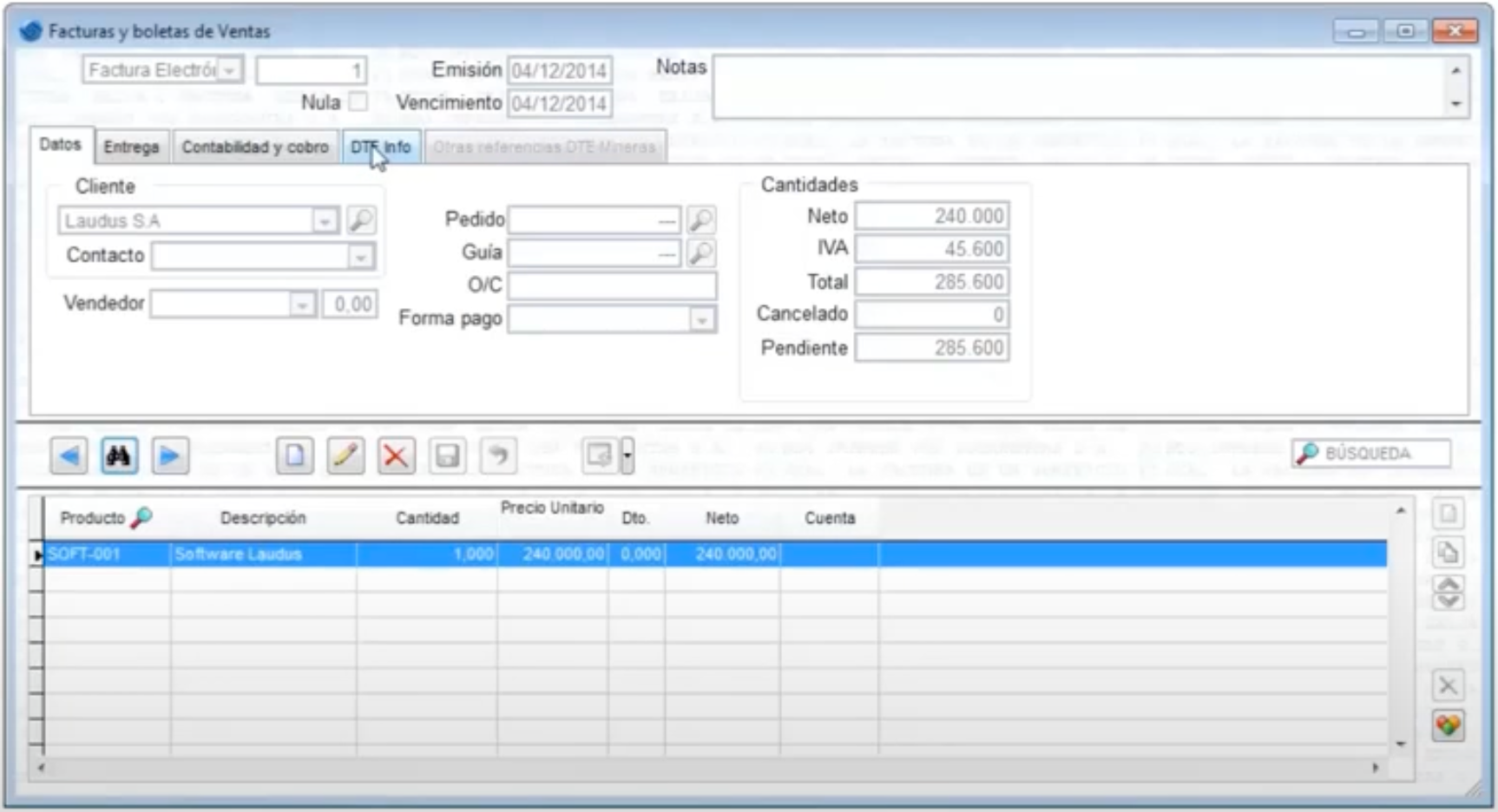The image size is (1498, 812).
Task: Open the DTE Info tab
Action: click(381, 147)
